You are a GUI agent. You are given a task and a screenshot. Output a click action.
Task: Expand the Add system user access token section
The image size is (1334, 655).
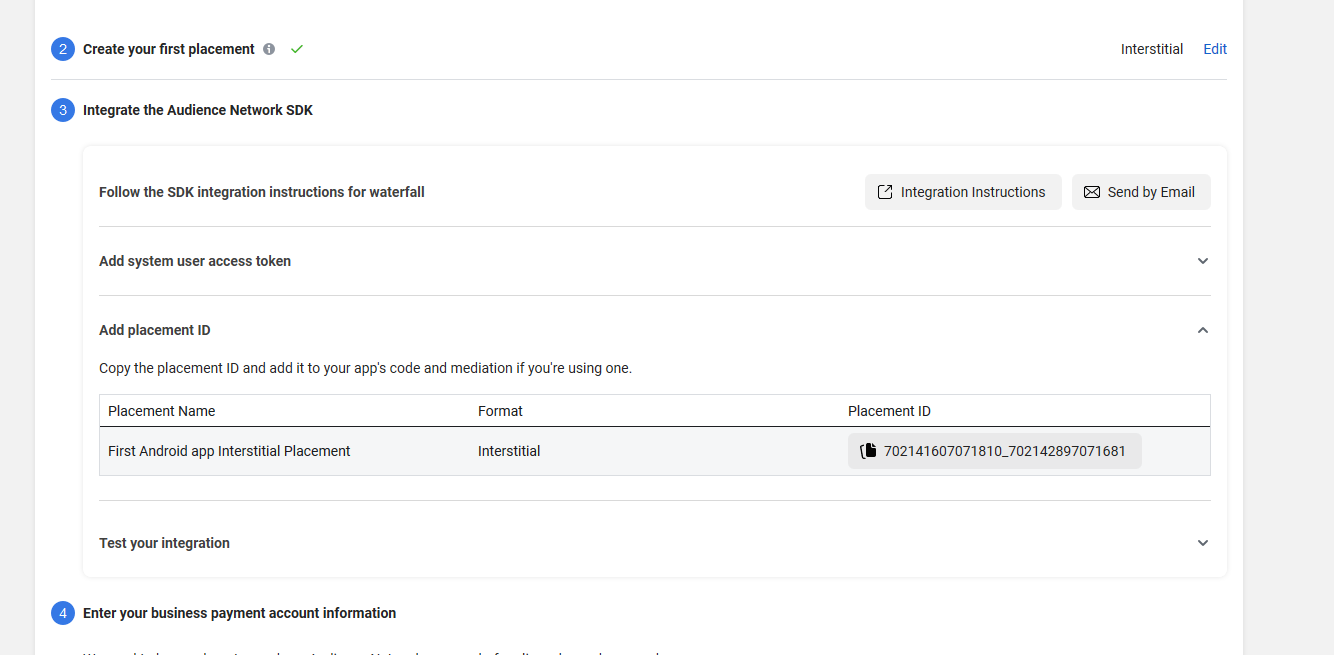click(1203, 260)
